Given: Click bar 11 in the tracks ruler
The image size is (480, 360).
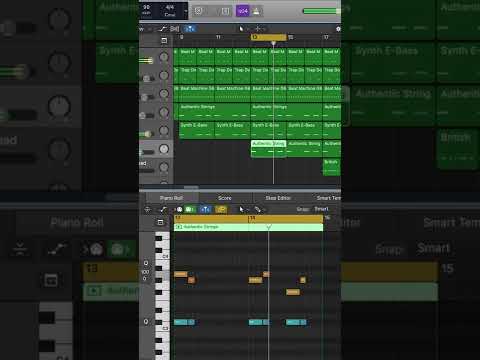Looking at the screenshot, I should 218,37.
